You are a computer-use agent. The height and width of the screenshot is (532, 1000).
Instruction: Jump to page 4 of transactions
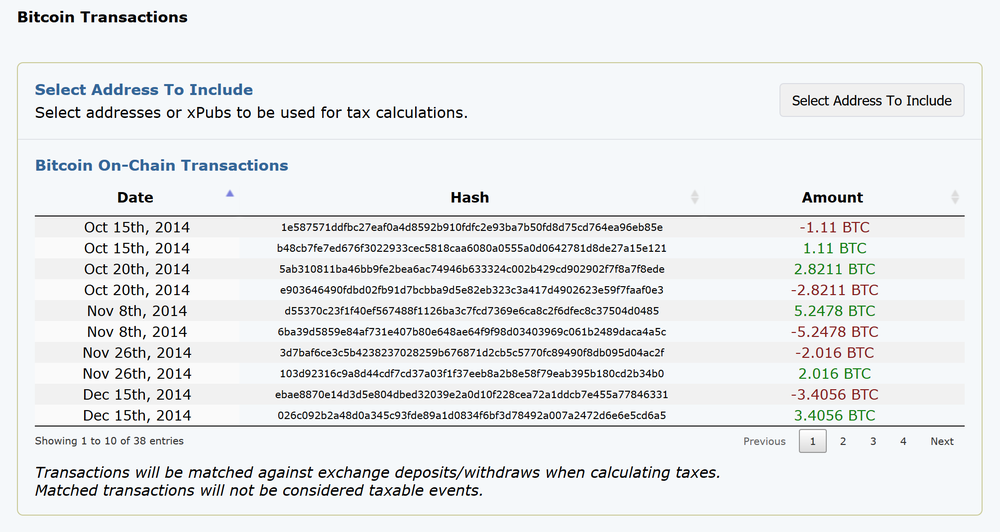pos(903,441)
